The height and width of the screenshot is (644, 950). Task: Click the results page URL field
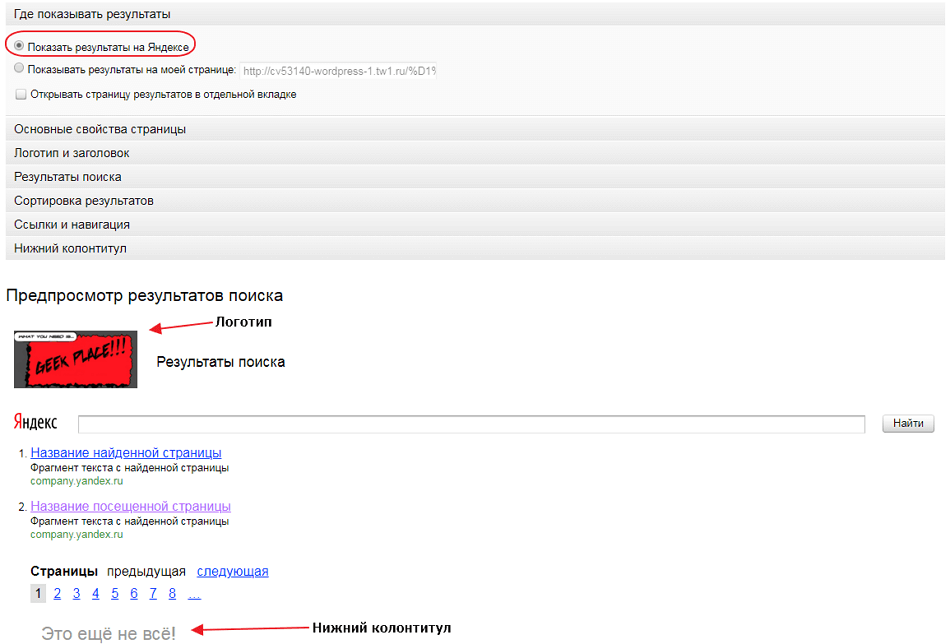(x=338, y=71)
